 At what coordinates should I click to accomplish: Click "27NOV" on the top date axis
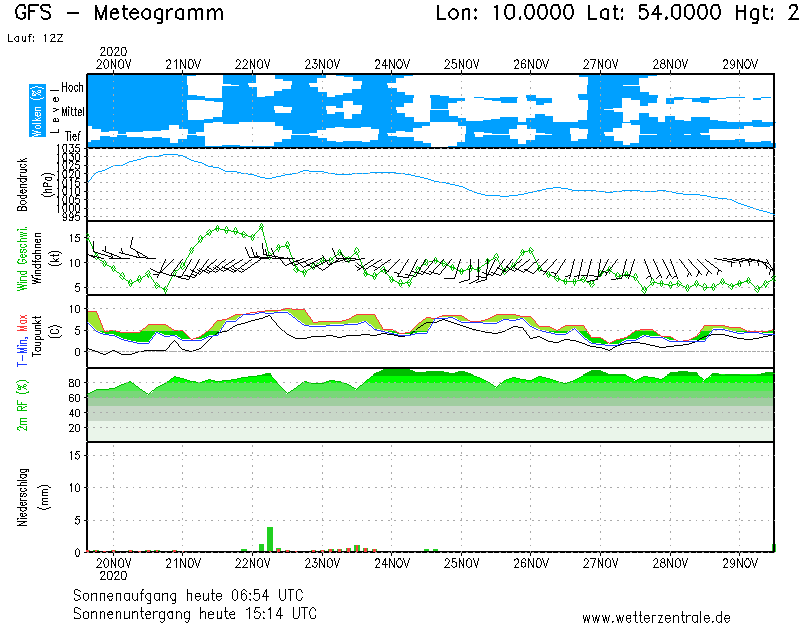click(601, 65)
